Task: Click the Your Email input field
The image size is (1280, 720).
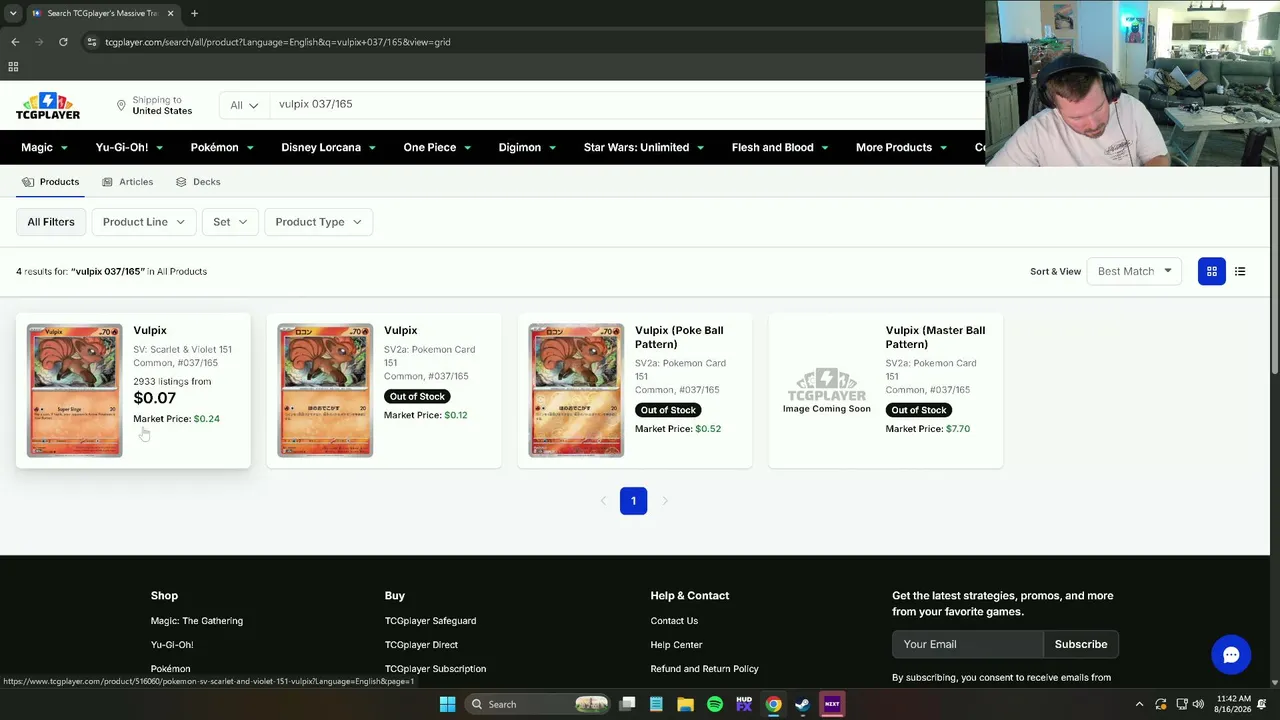Action: coord(967,644)
